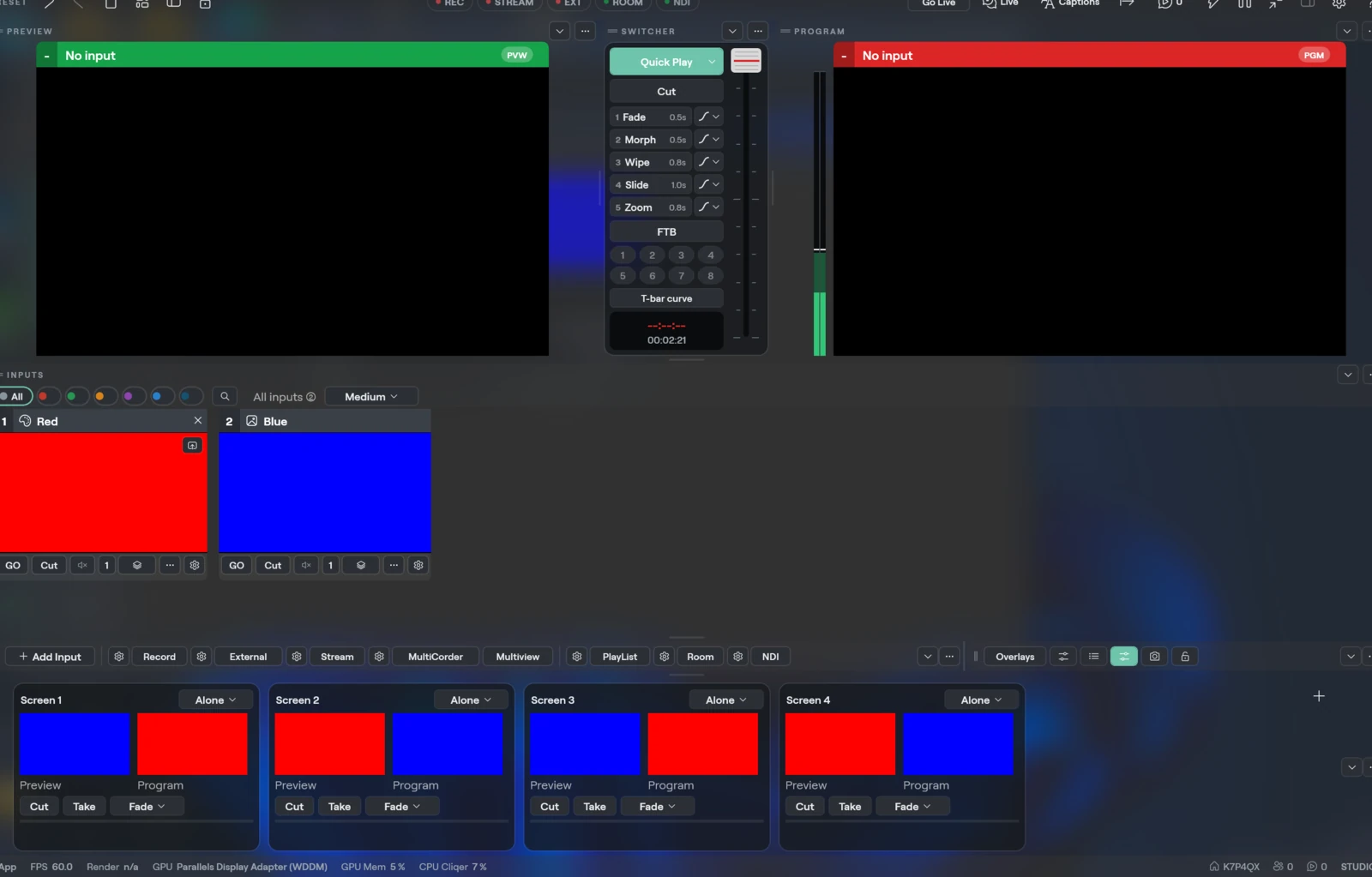Viewport: 1372px width, 877px height.
Task: Open the preview panel more options
Action: pyautogui.click(x=585, y=31)
